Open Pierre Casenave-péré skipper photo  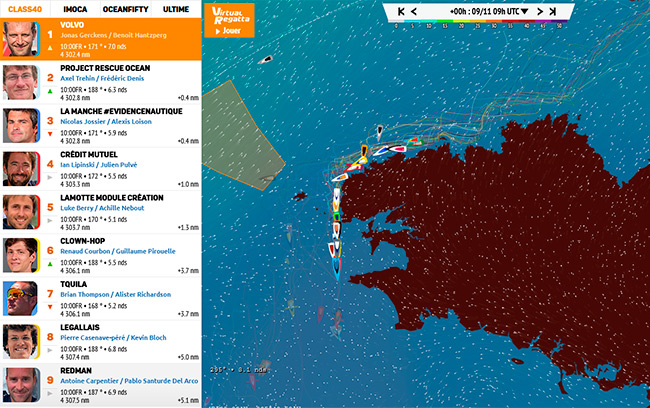[x=21, y=342]
